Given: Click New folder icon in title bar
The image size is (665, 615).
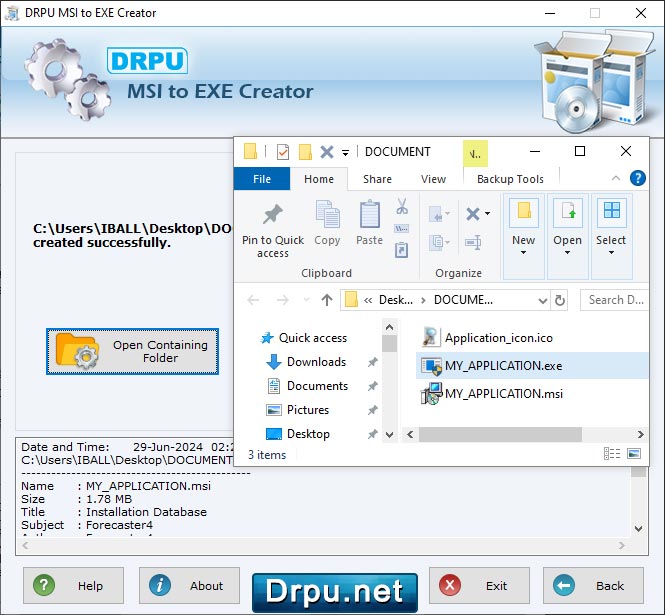Looking at the screenshot, I should click(x=305, y=152).
